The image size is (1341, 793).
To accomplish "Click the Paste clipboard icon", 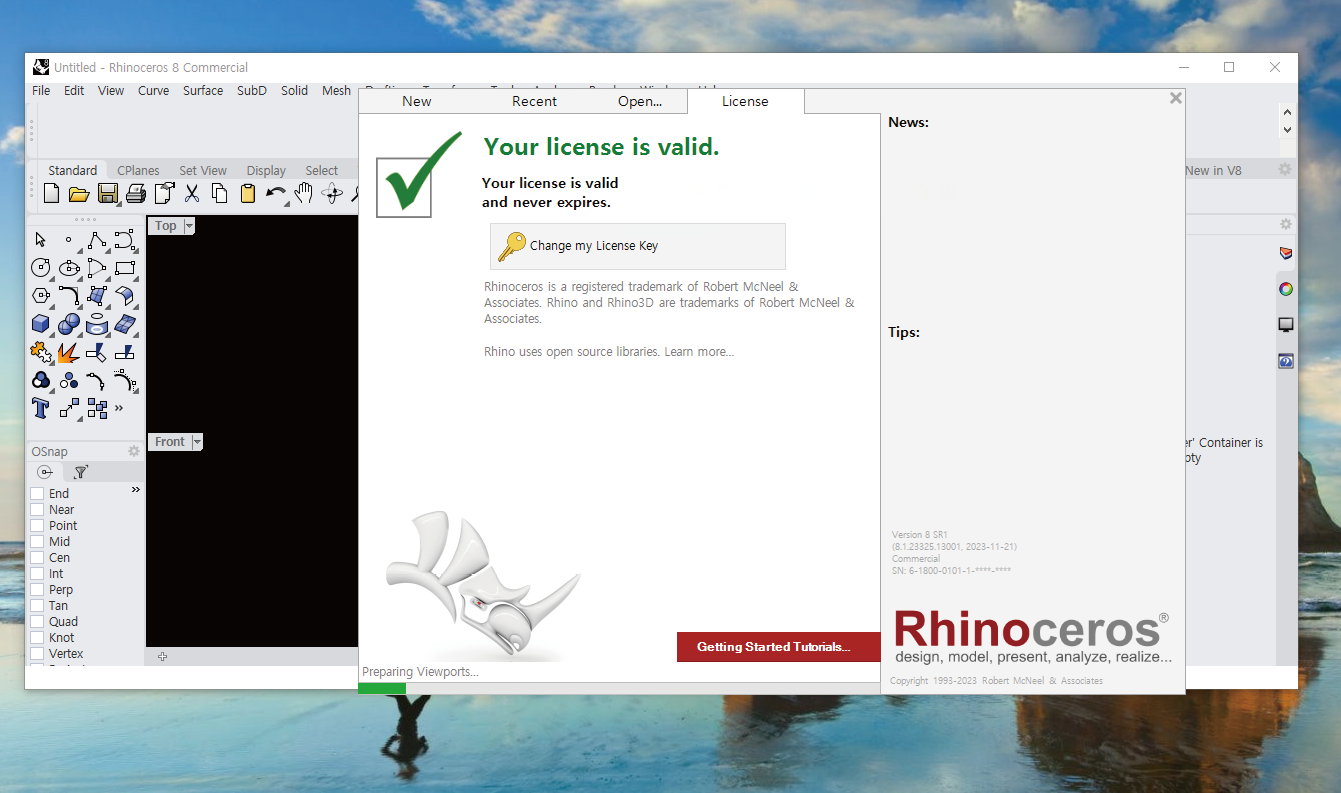I will pyautogui.click(x=247, y=194).
